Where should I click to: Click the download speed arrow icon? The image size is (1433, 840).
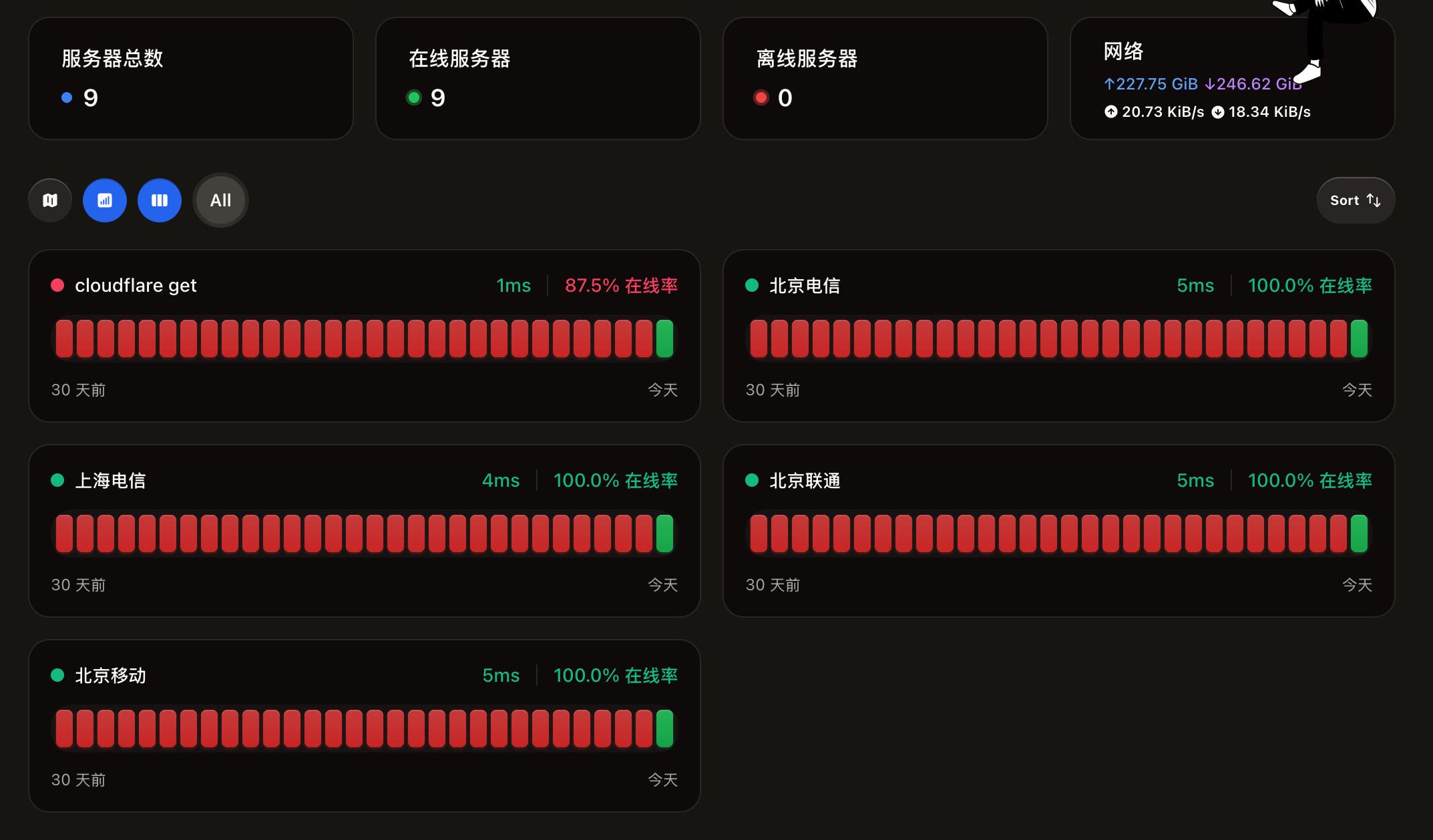click(x=1218, y=112)
